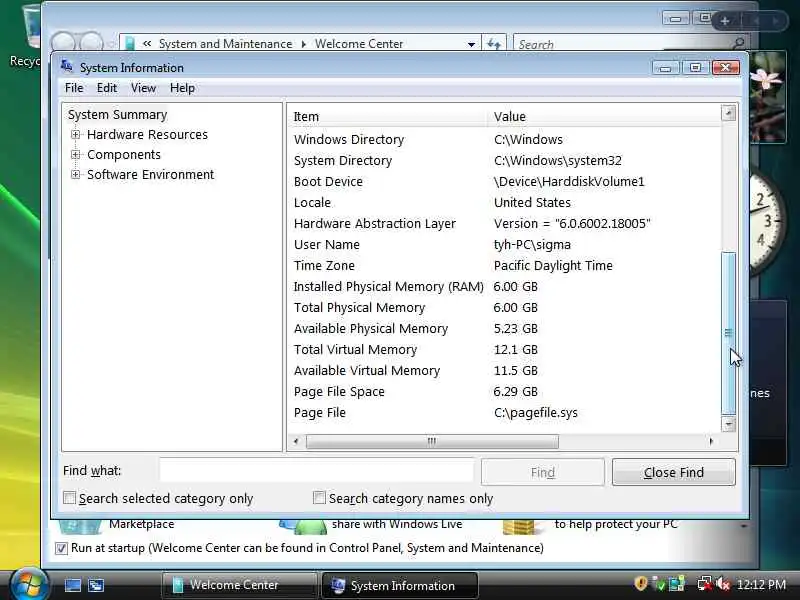This screenshot has width=800, height=600.
Task: Click refresh button in Welcome Center window
Action: [x=494, y=44]
